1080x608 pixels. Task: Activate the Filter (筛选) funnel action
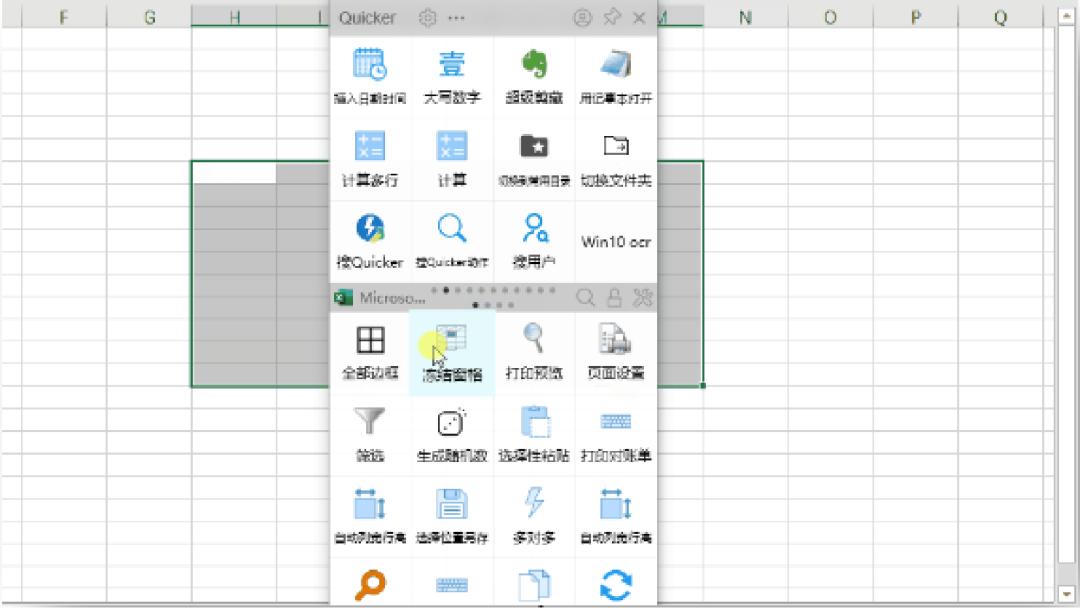click(371, 428)
